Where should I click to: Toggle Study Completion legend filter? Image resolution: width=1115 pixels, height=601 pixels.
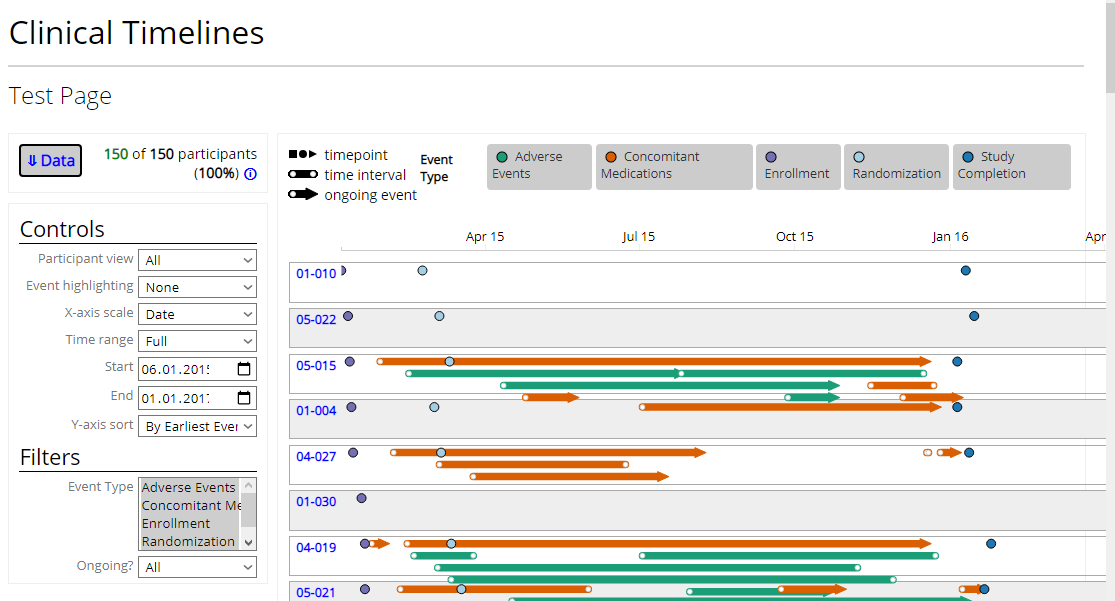(x=1011, y=166)
